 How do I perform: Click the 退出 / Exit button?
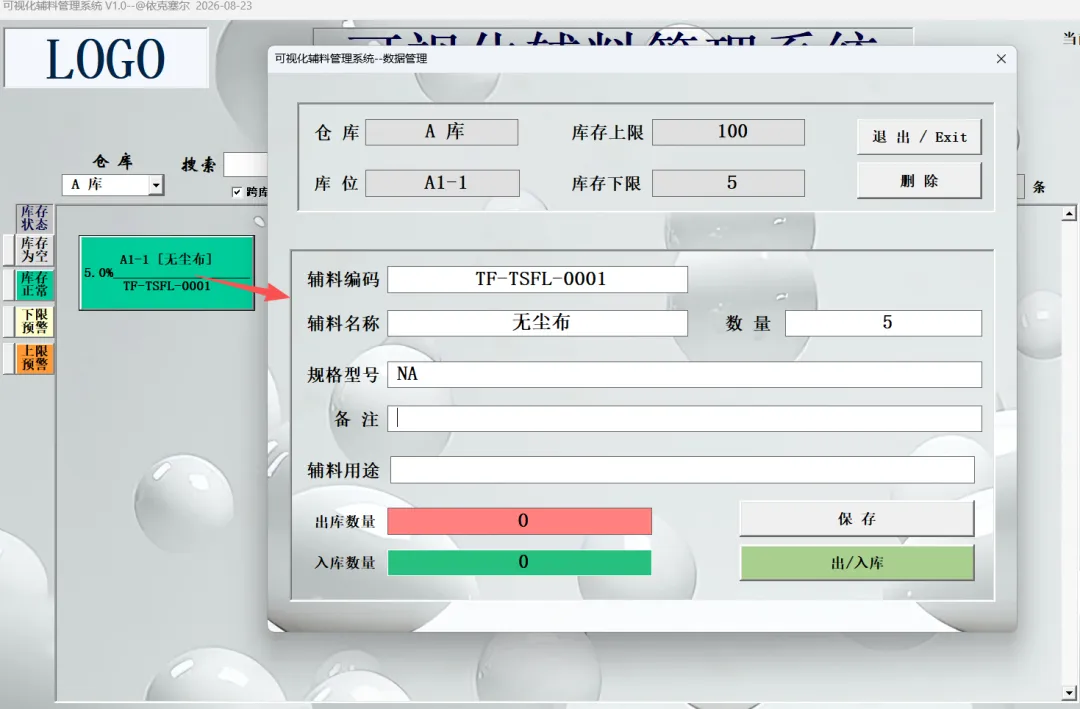click(919, 137)
